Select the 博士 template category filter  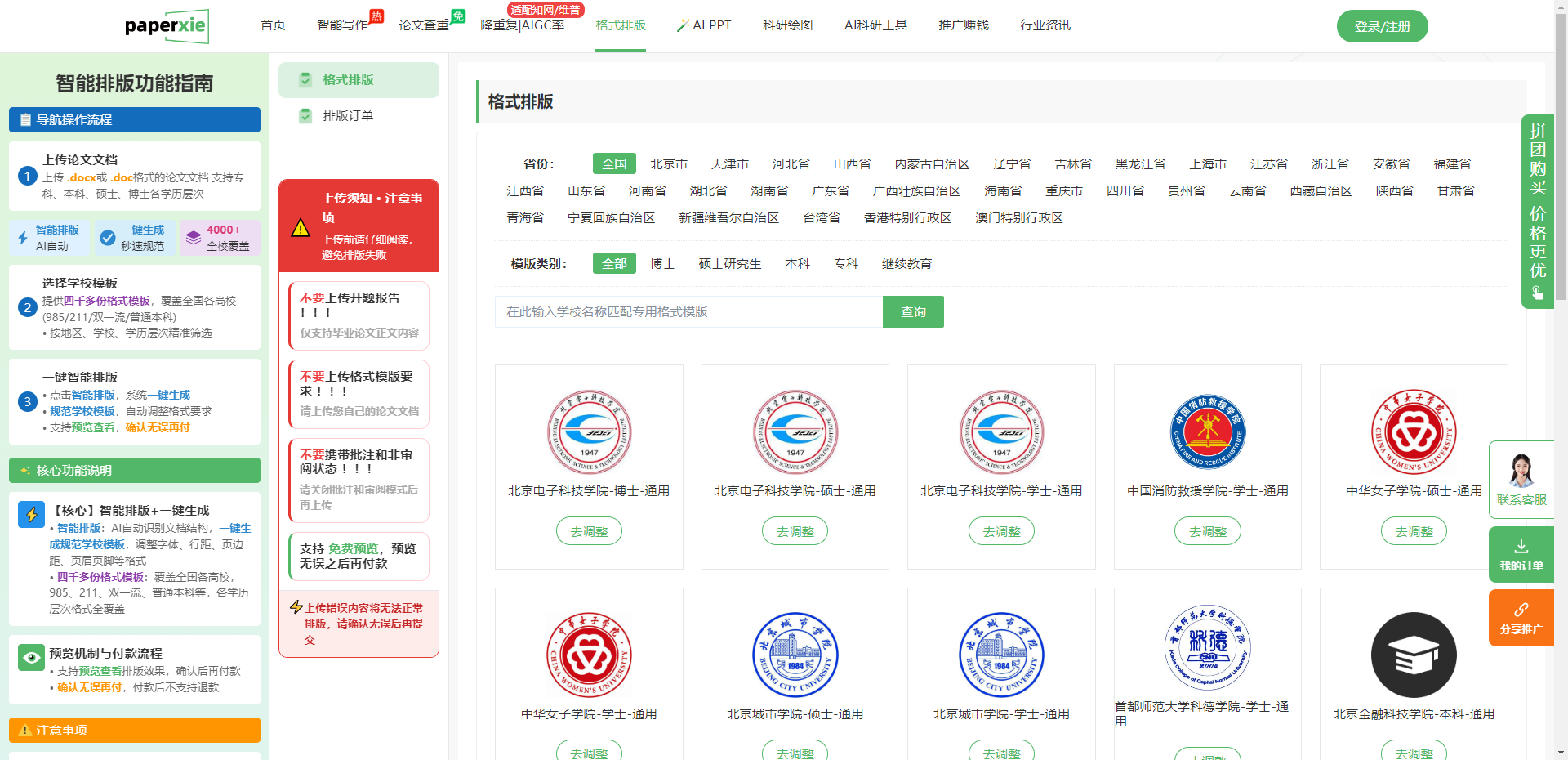661,264
